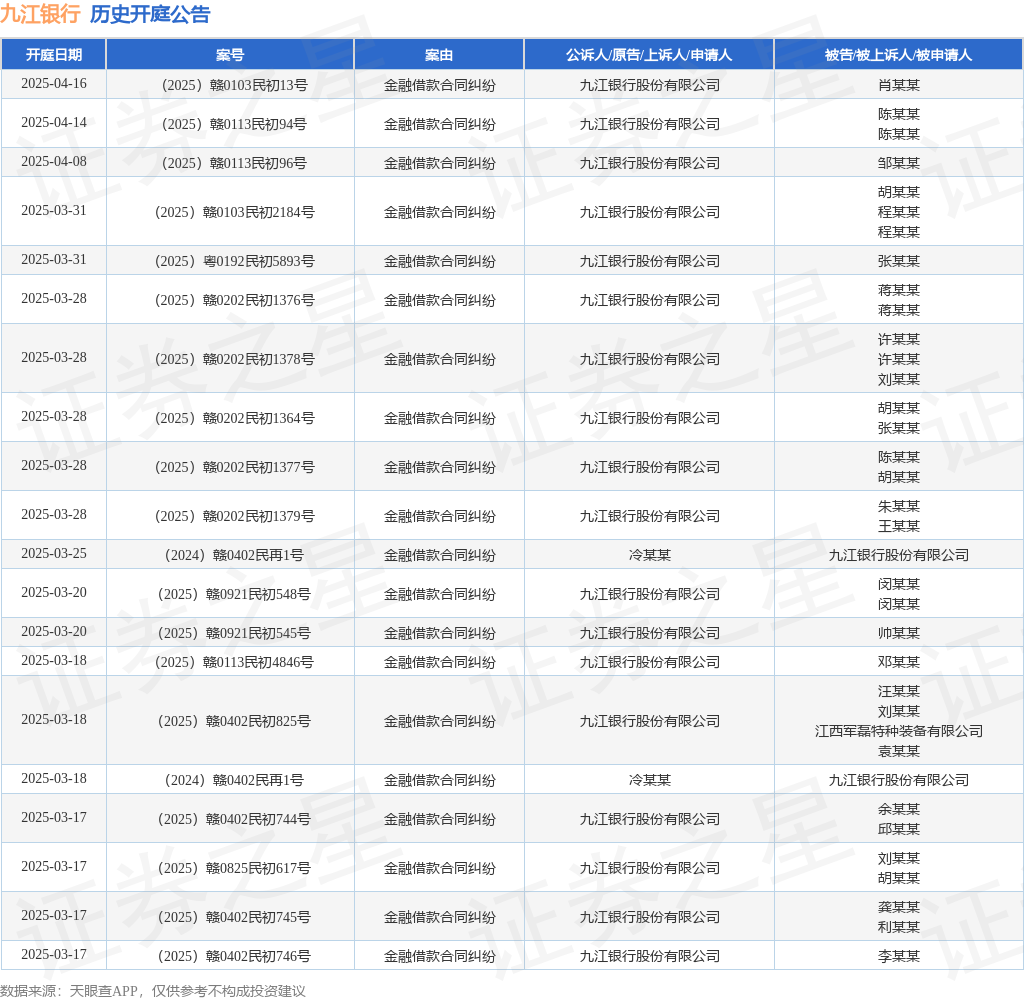Click date cell 2025-04-08

tap(54, 162)
